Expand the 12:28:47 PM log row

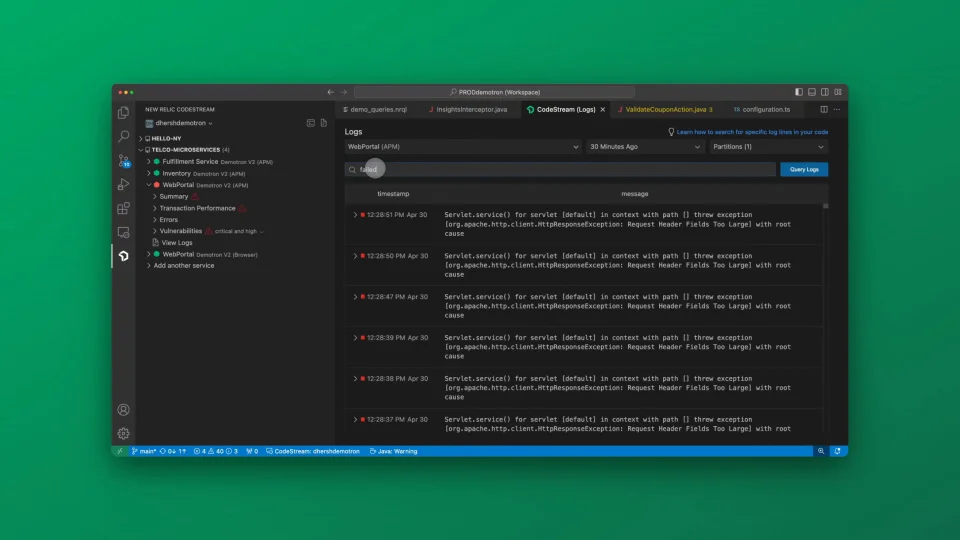click(355, 297)
